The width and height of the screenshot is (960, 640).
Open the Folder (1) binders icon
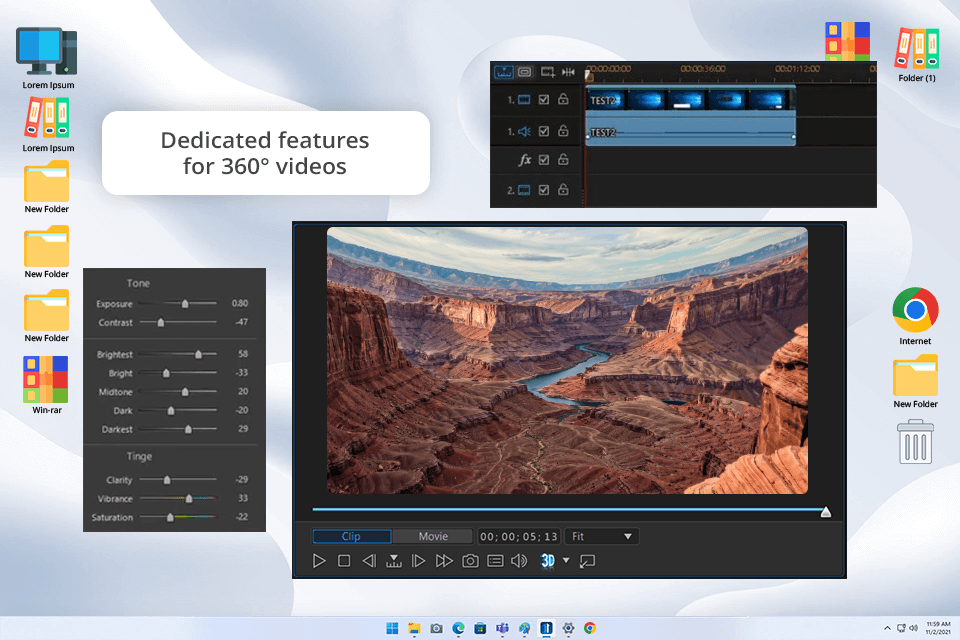(917, 54)
